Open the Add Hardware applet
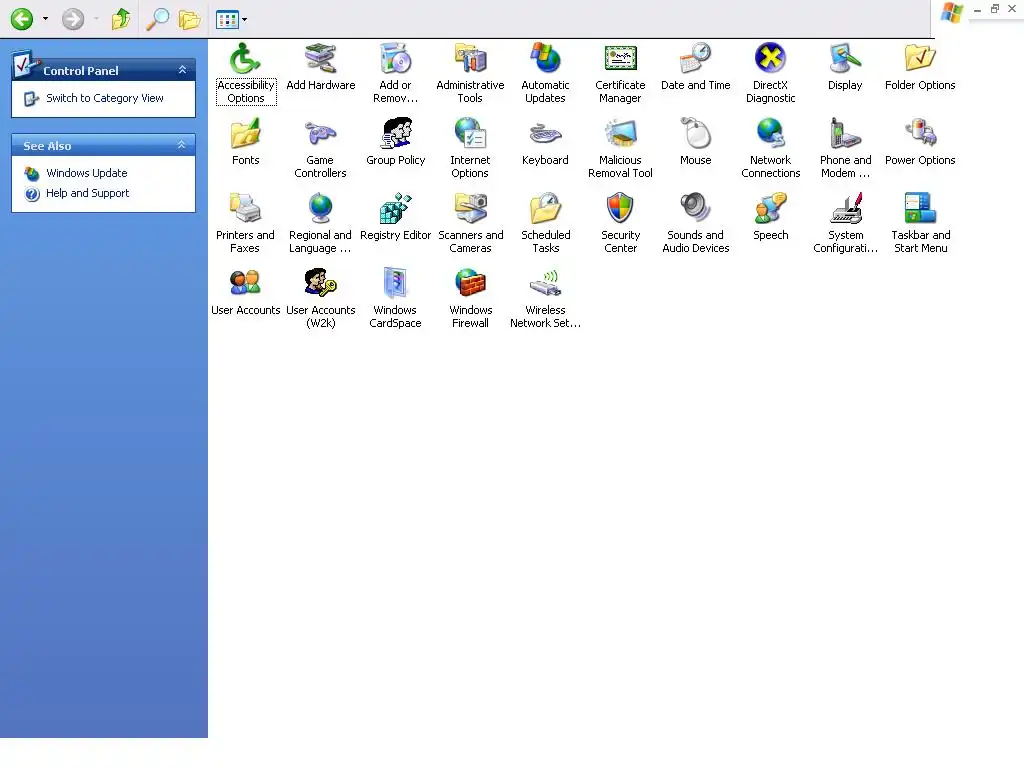Viewport: 1024px width, 768px height. pyautogui.click(x=321, y=67)
